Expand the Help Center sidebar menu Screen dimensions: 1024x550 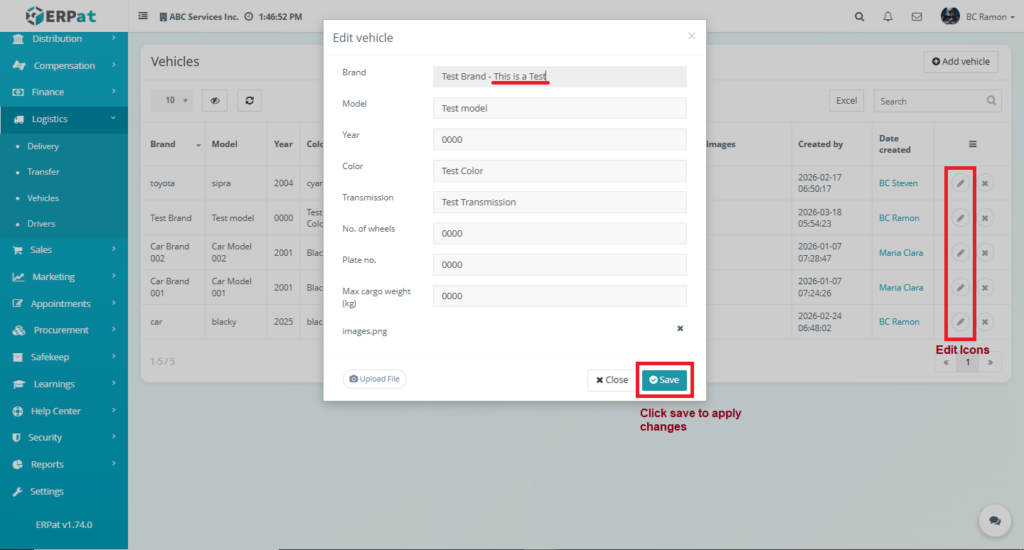click(64, 411)
